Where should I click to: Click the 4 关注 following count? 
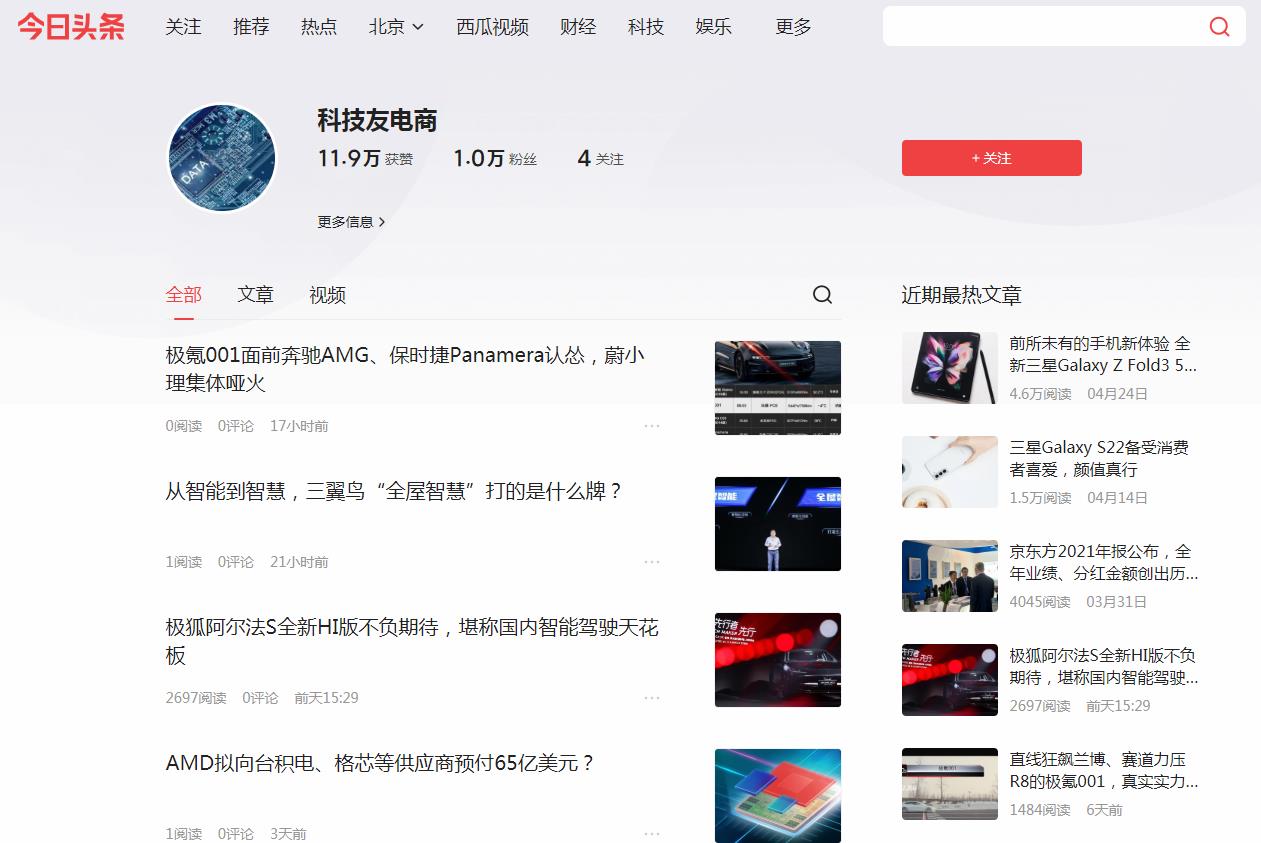pos(600,159)
